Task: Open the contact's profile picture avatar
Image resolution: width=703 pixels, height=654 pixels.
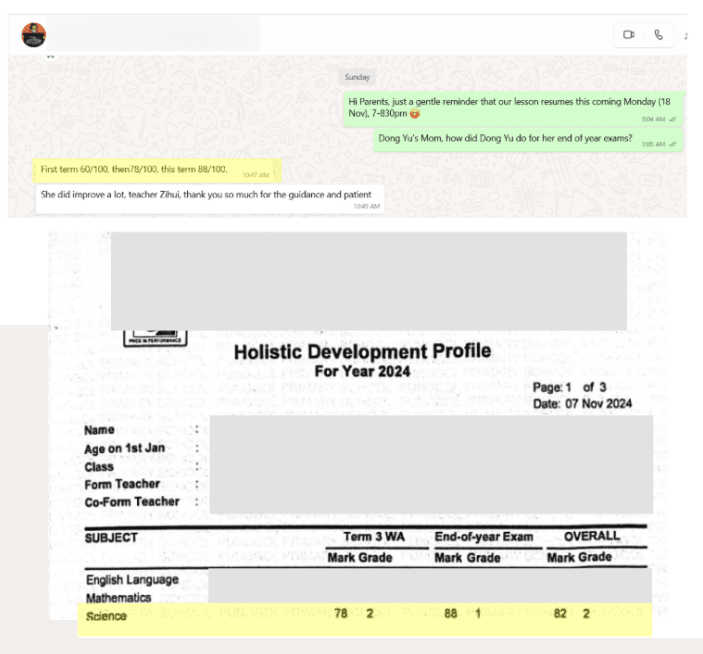Action: click(x=34, y=35)
